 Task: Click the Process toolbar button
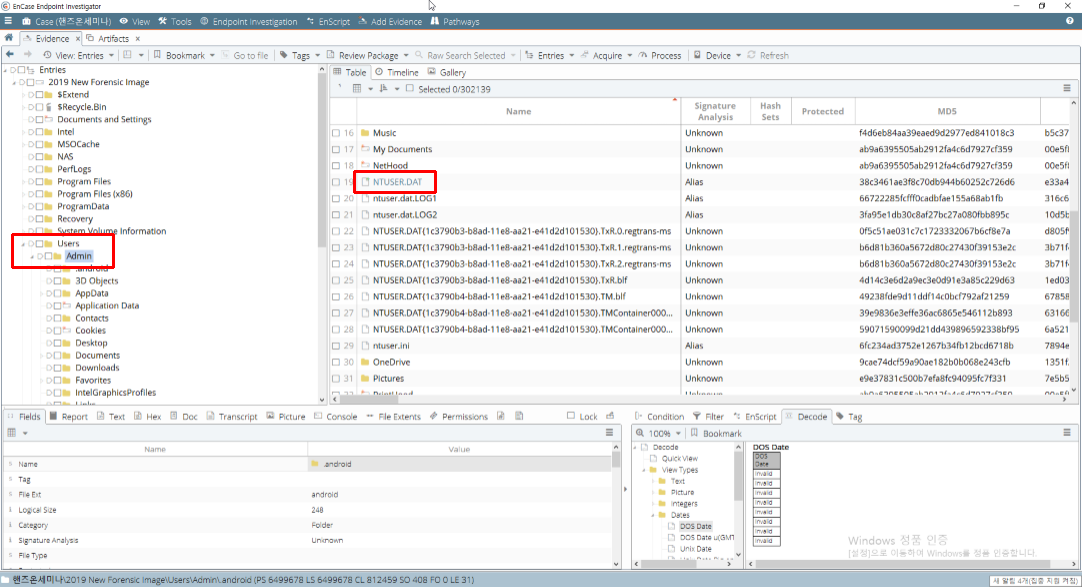[660, 55]
